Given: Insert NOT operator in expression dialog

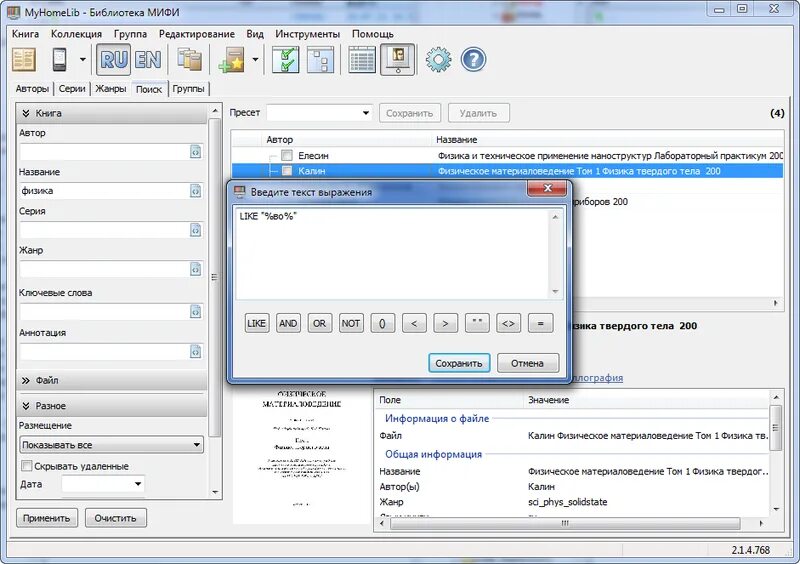Looking at the screenshot, I should (x=351, y=323).
